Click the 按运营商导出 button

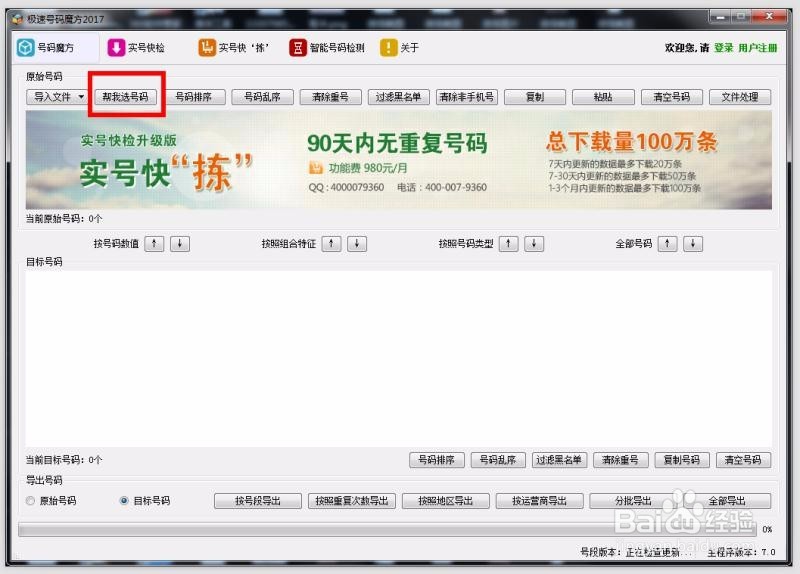click(539, 501)
